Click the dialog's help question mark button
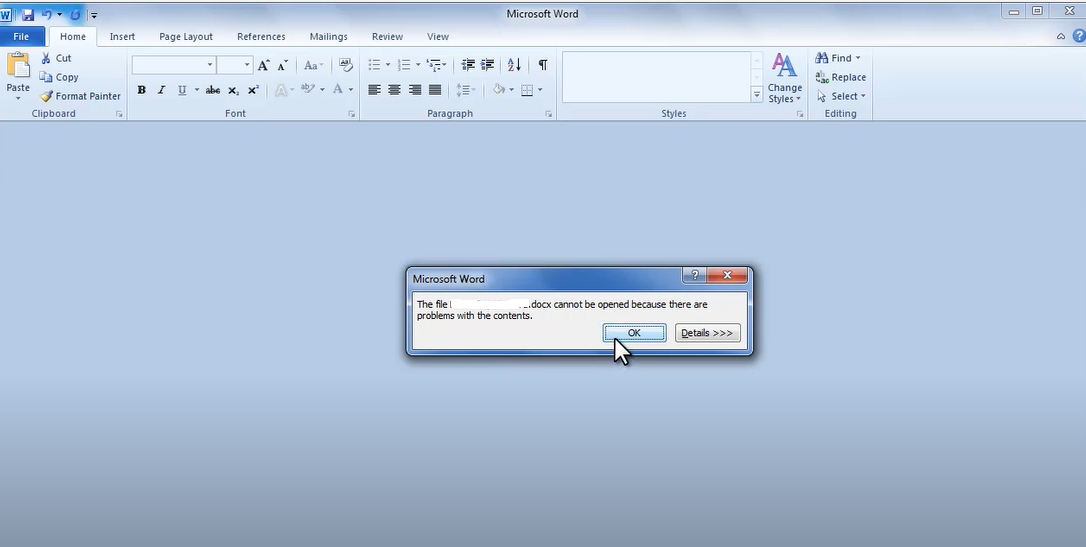Image resolution: width=1086 pixels, height=547 pixels. pos(695,275)
